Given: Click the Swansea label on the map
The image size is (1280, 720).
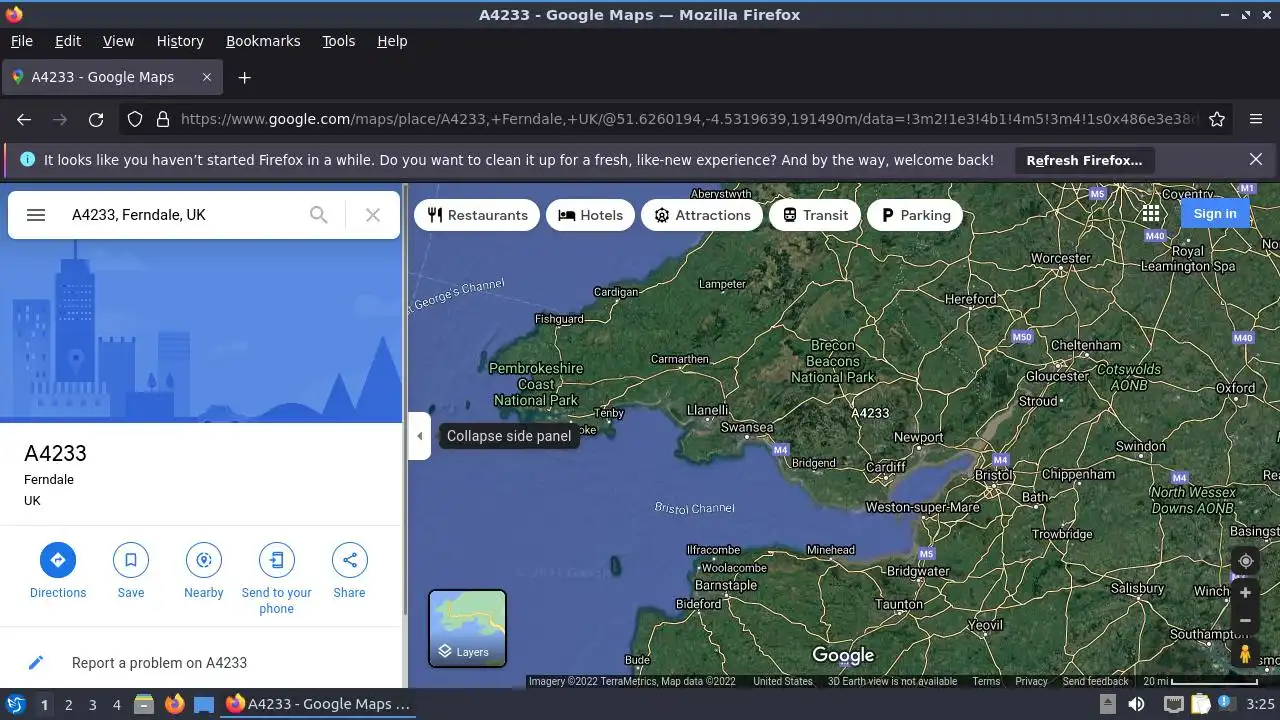Looking at the screenshot, I should 747,427.
